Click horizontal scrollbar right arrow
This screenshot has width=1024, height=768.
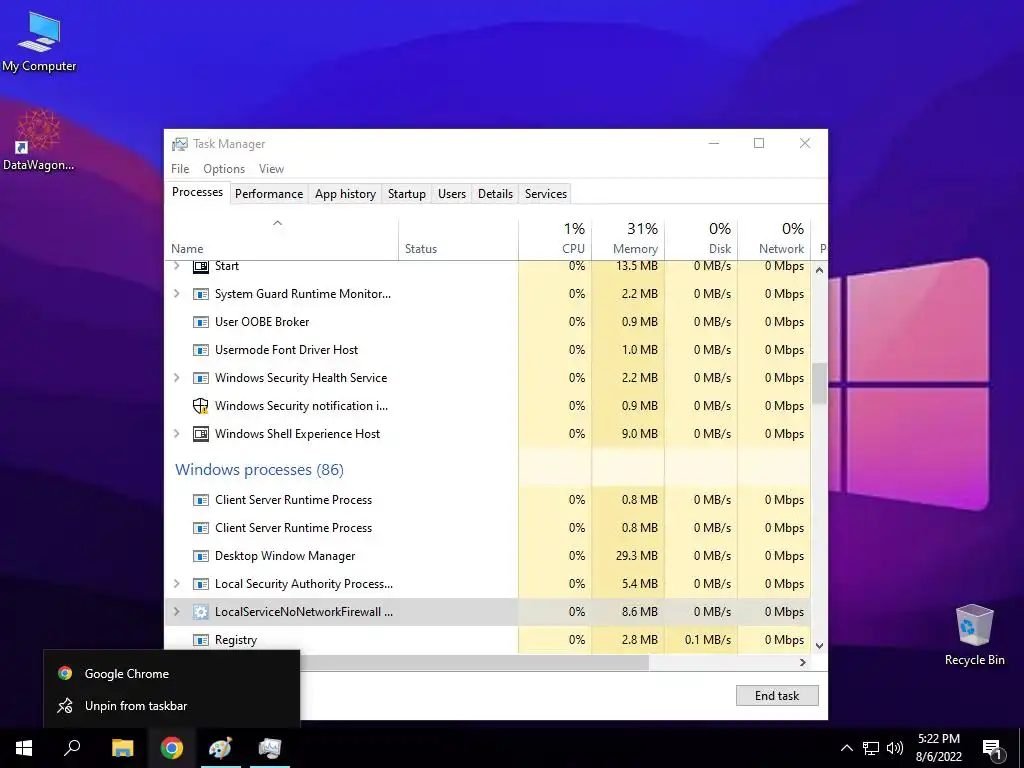coord(803,662)
